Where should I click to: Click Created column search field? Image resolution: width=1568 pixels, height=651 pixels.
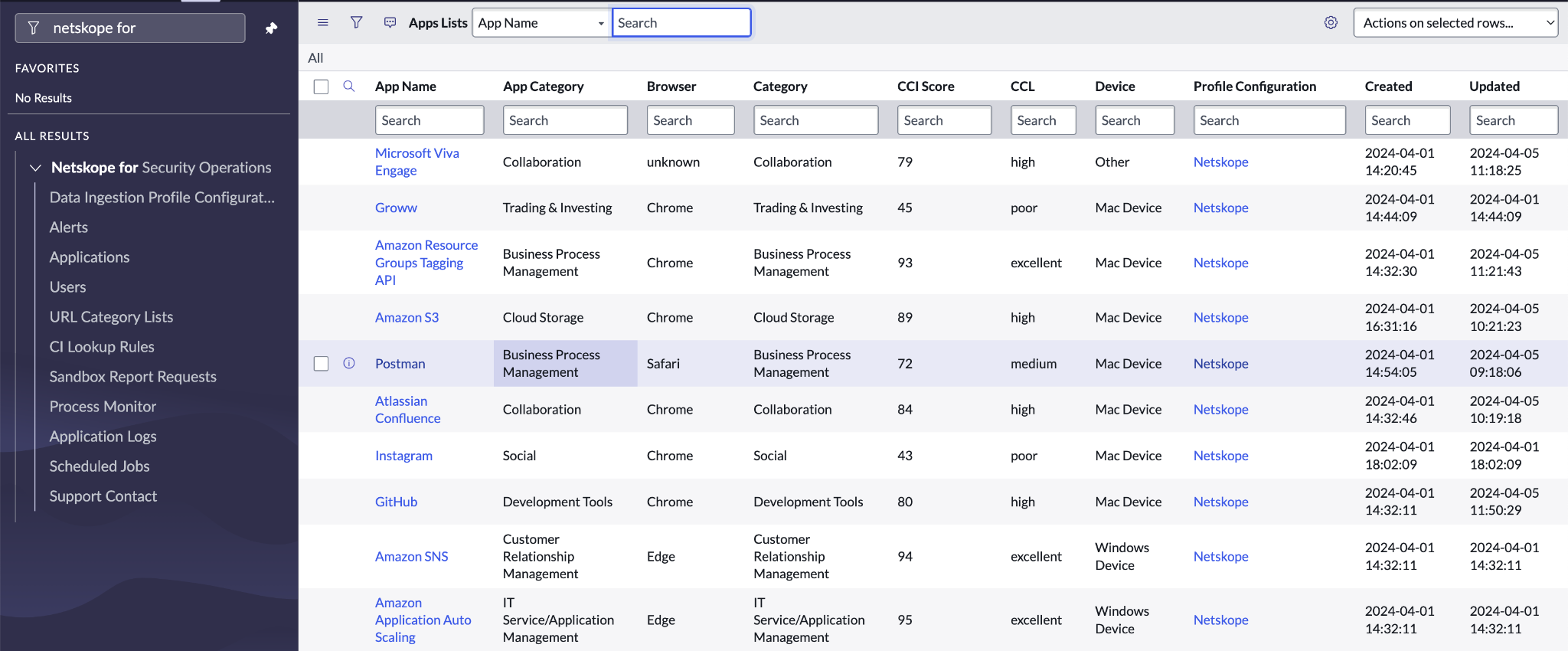click(x=1407, y=120)
